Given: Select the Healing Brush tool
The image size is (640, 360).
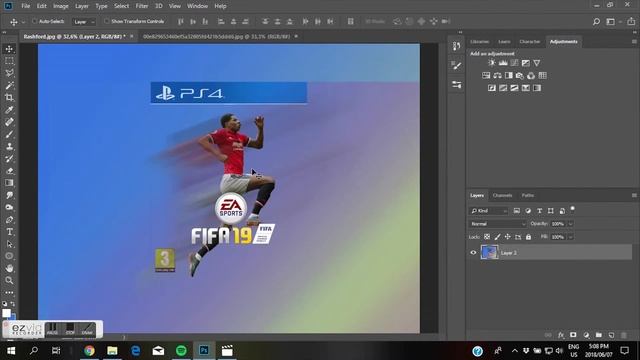Looking at the screenshot, I should point(9,122).
